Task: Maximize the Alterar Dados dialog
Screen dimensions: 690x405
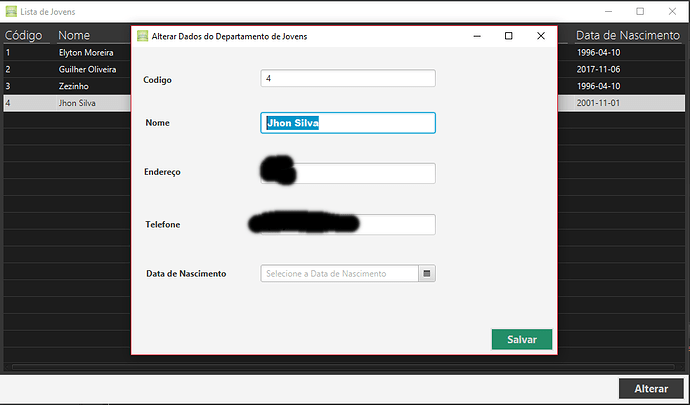Action: click(x=509, y=36)
